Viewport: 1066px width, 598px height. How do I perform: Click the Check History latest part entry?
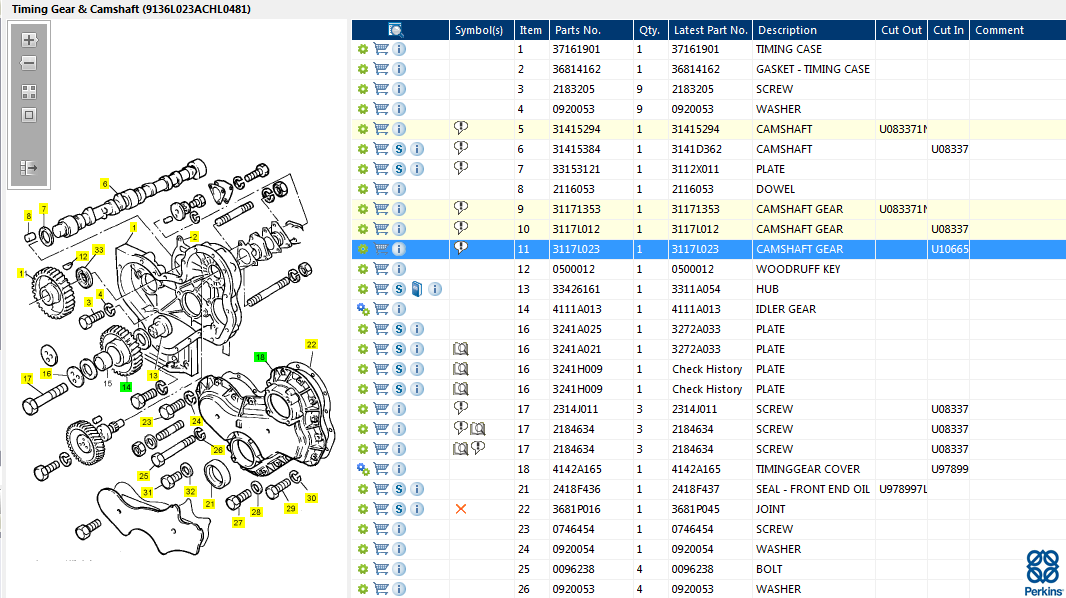[x=707, y=369]
